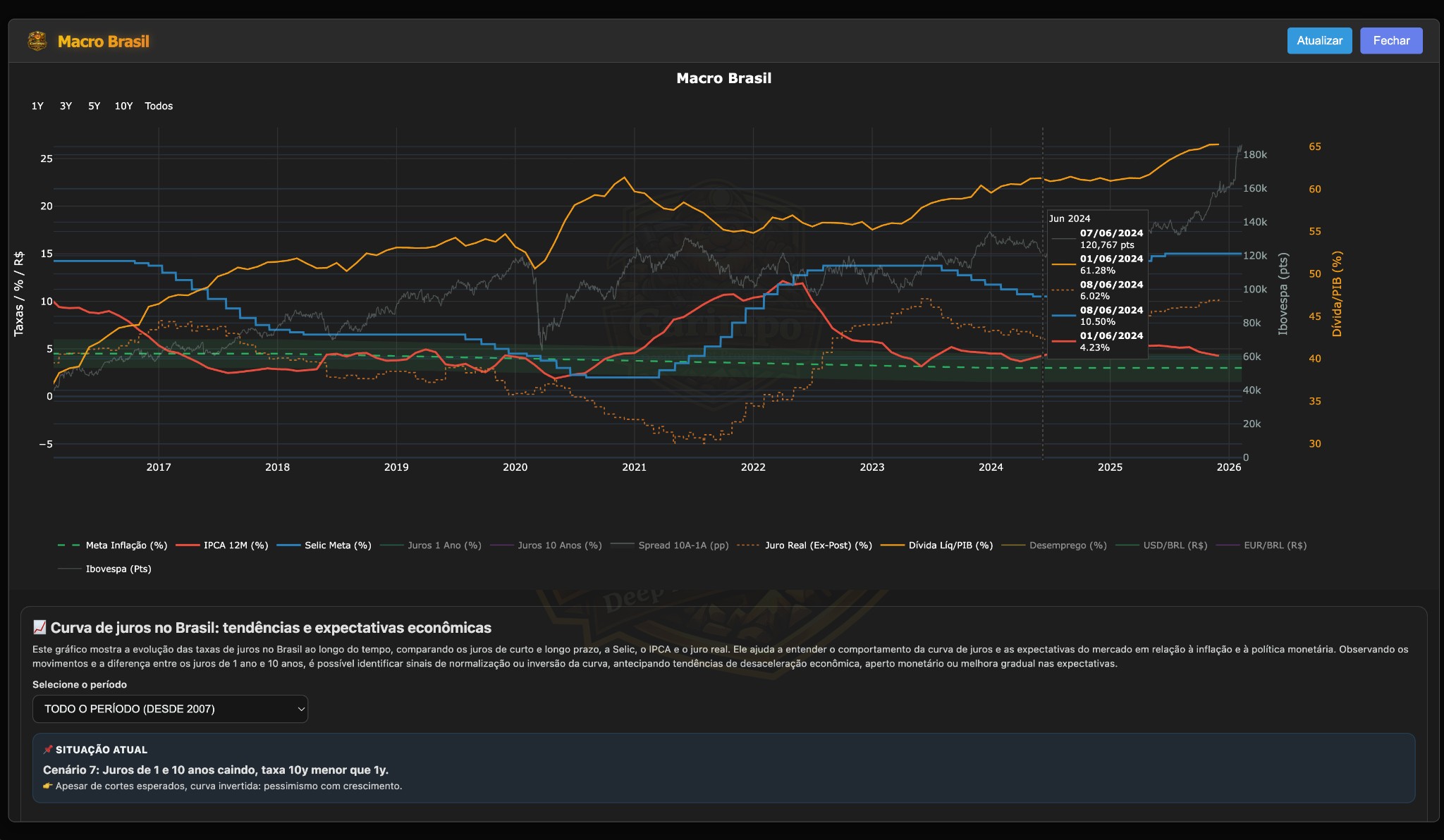Switch chart range to 5Y
The height and width of the screenshot is (840, 1444).
click(x=94, y=106)
